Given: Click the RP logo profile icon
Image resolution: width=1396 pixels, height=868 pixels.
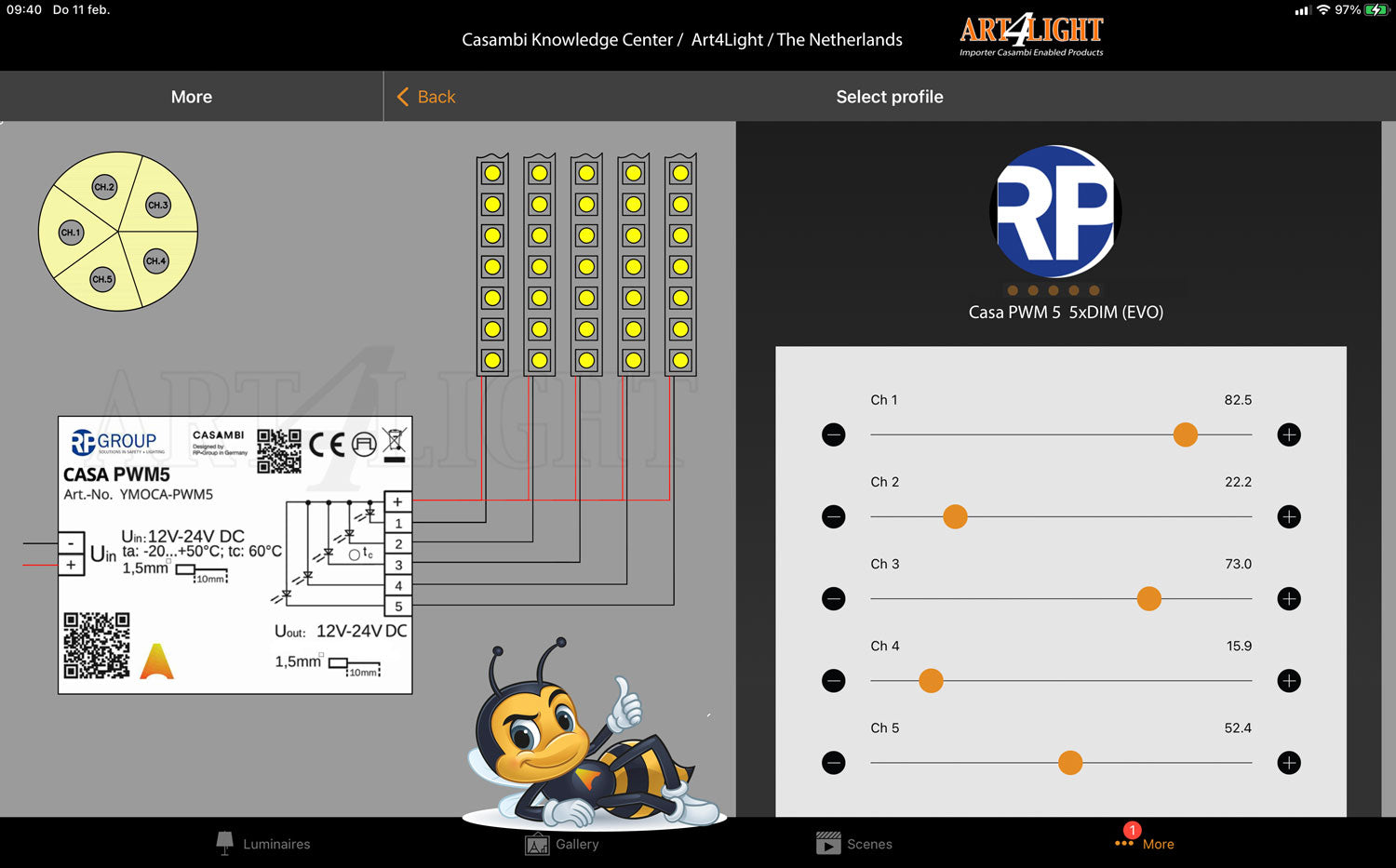Looking at the screenshot, I should coord(1055,211).
